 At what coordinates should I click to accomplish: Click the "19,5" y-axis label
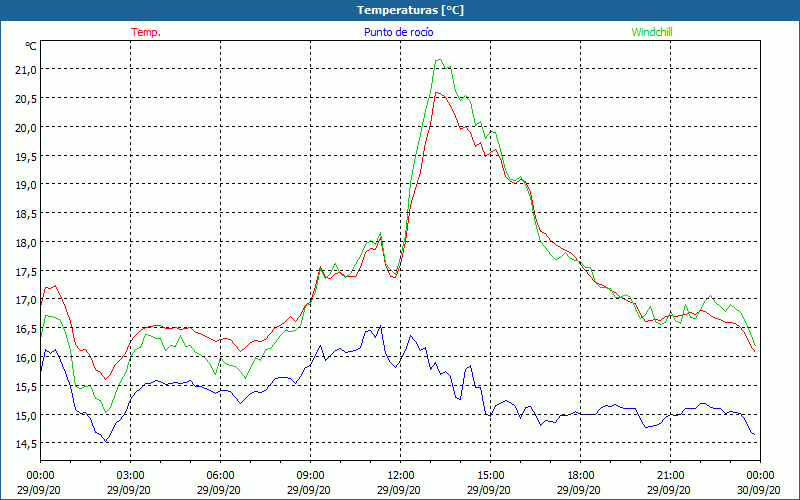[26, 157]
